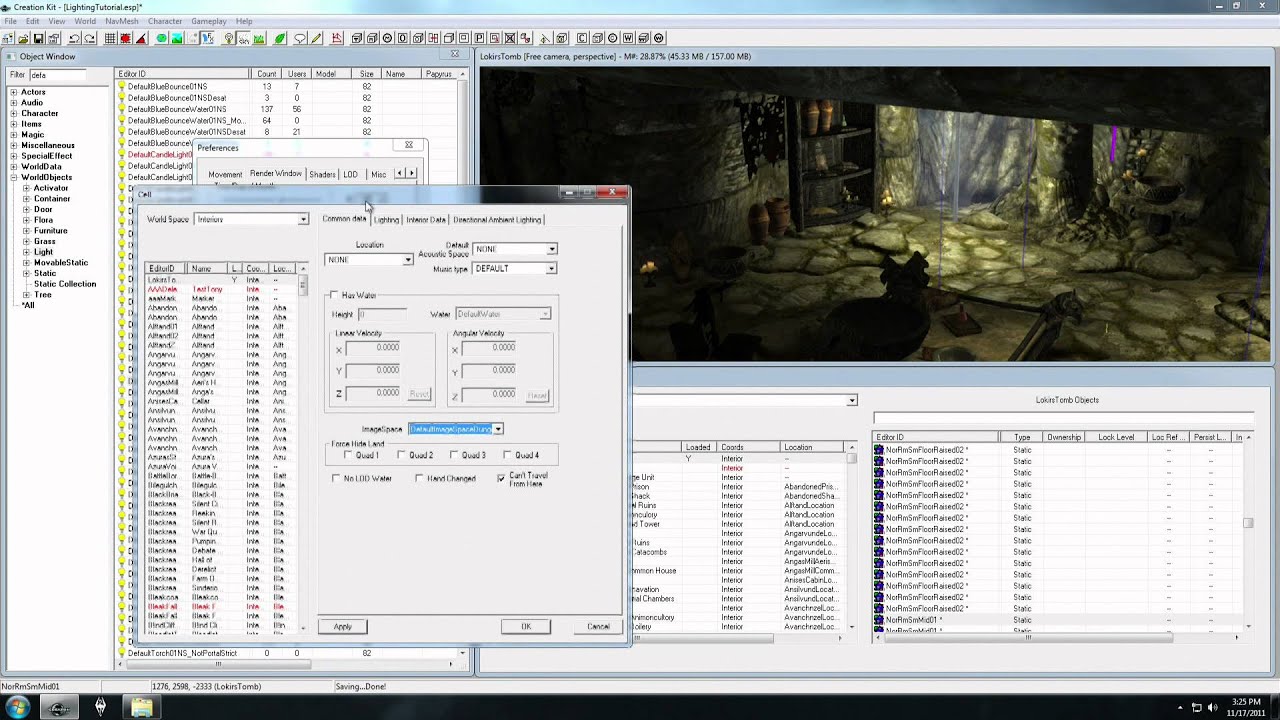Enable the No LOD Water checkbox
The height and width of the screenshot is (720, 1280).
336,478
